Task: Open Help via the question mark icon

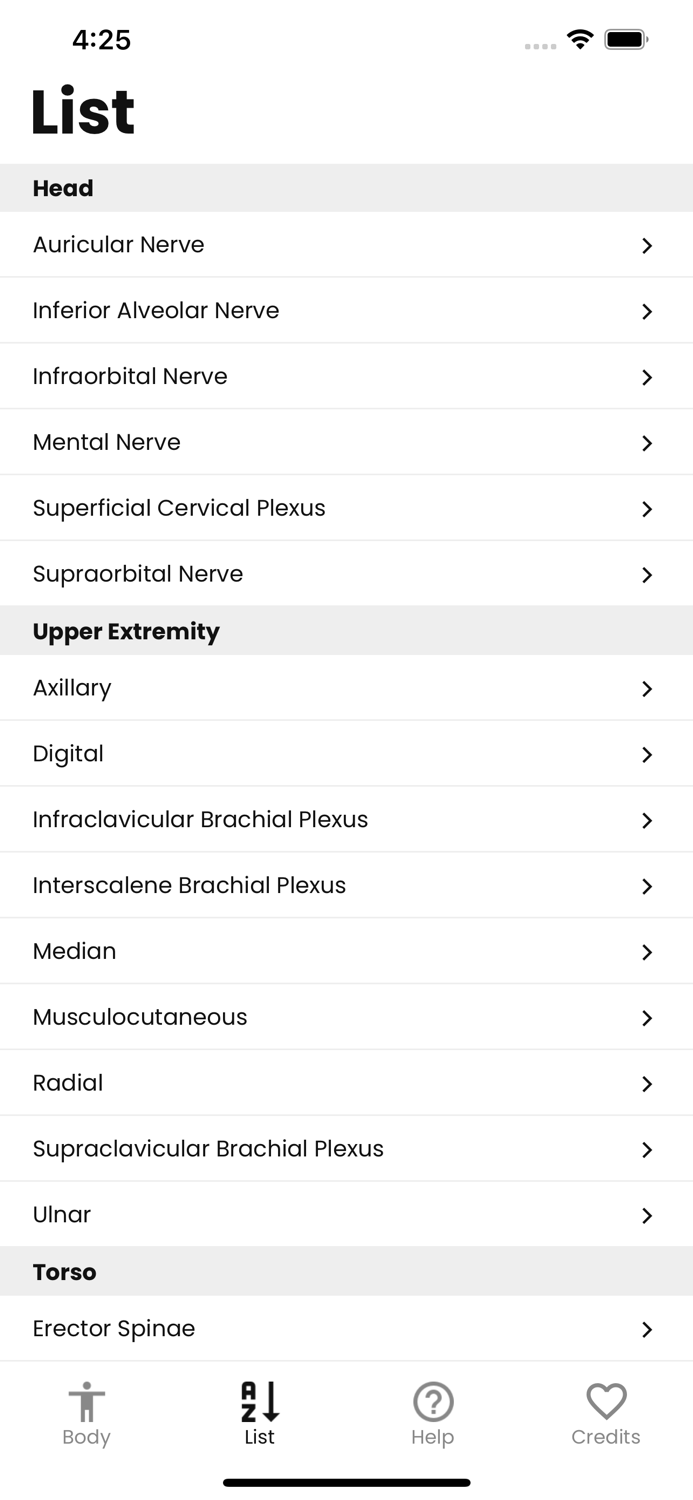Action: [x=433, y=1403]
